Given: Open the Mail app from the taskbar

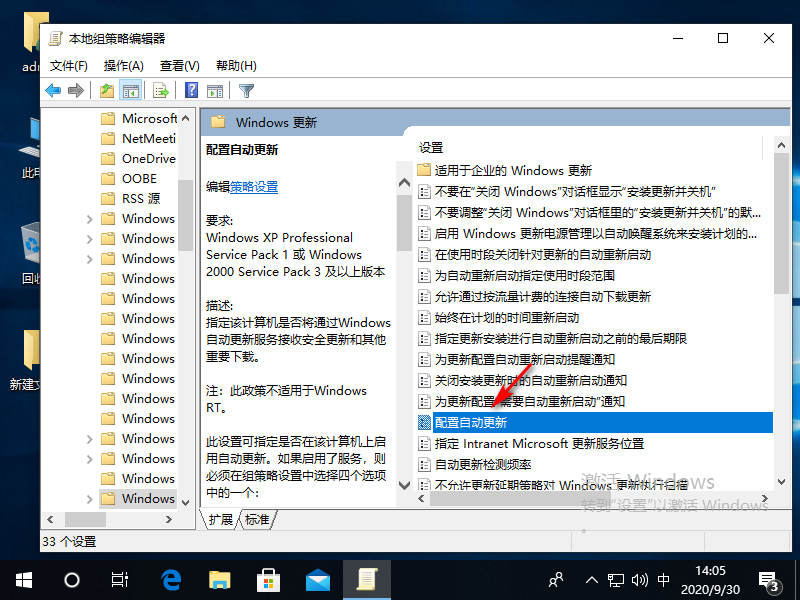Looking at the screenshot, I should click(318, 580).
